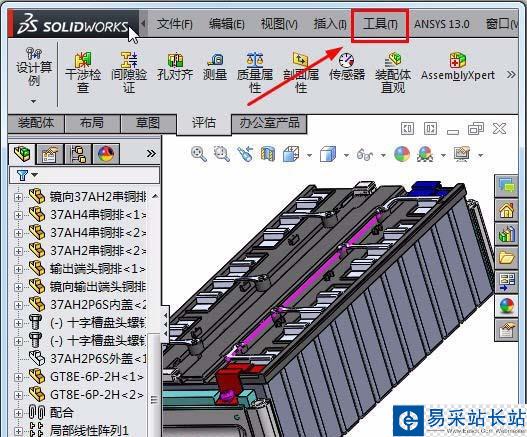Click the left tile-window button in the viewport

pyautogui.click(x=407, y=129)
